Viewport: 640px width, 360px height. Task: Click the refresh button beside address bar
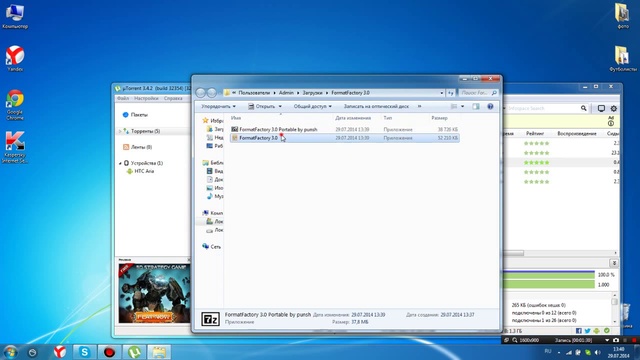point(451,93)
